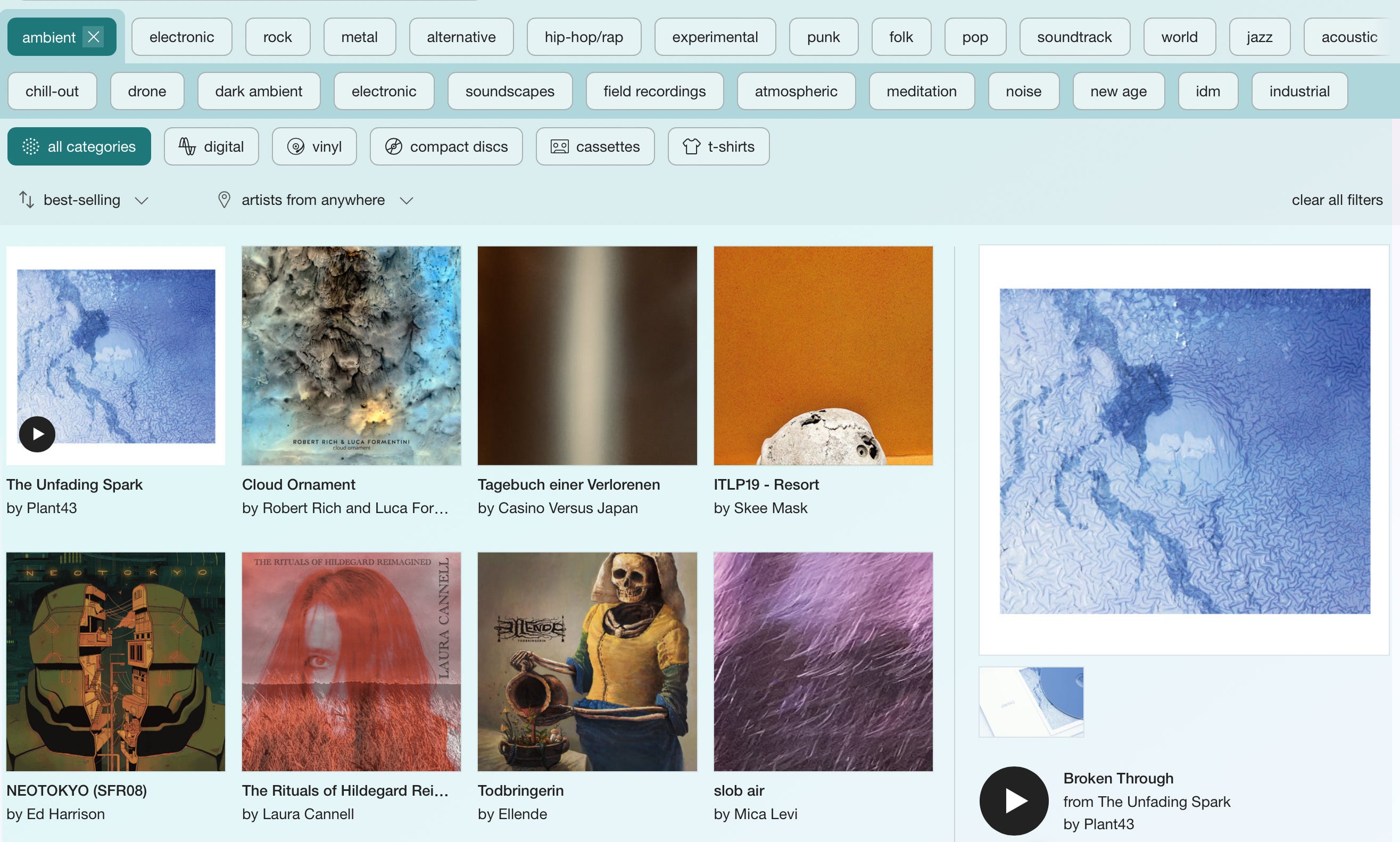Filter by the field recordings subgenre
The width and height of the screenshot is (1400, 842).
tap(655, 91)
